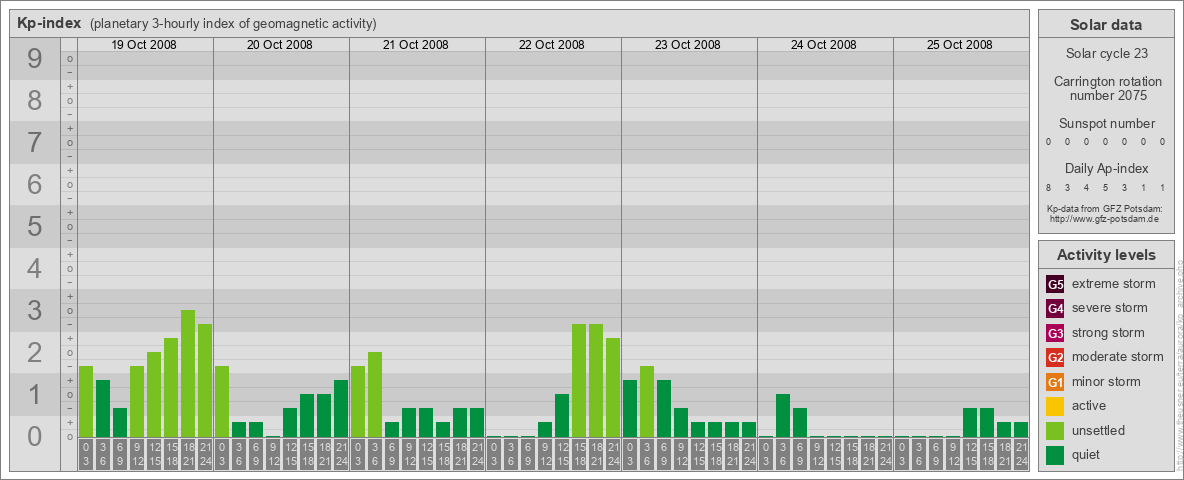Click the 23 Oct 0-3h dark green bar
Image resolution: width=1184 pixels, height=480 pixels.
tap(630, 408)
